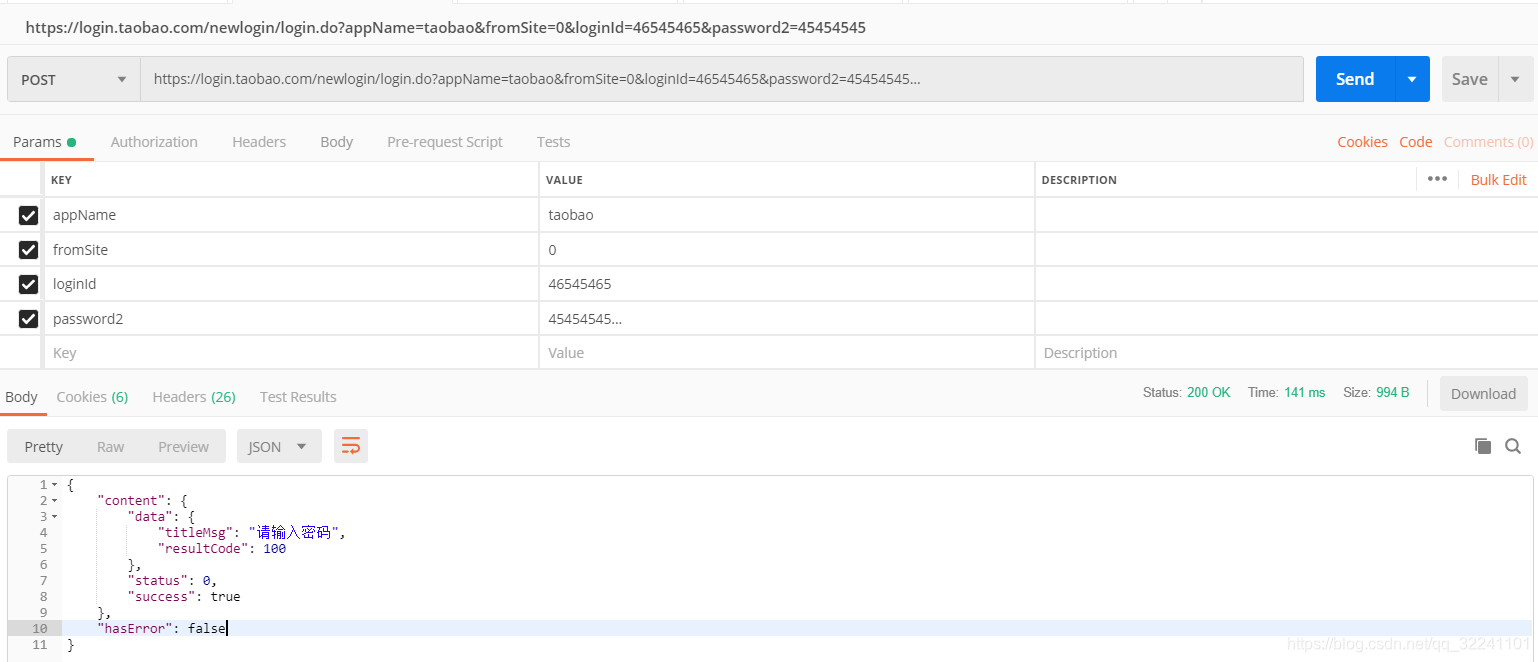The image size is (1538, 662).
Task: Click the taobao value cell
Action: click(x=787, y=215)
